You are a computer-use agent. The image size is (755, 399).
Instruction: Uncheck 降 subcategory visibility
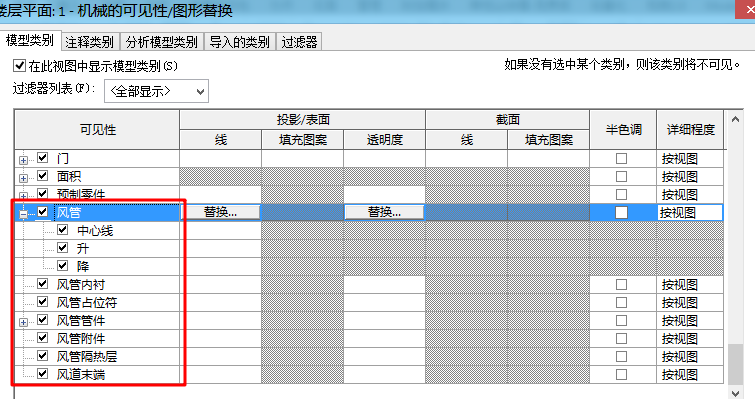pos(63,265)
